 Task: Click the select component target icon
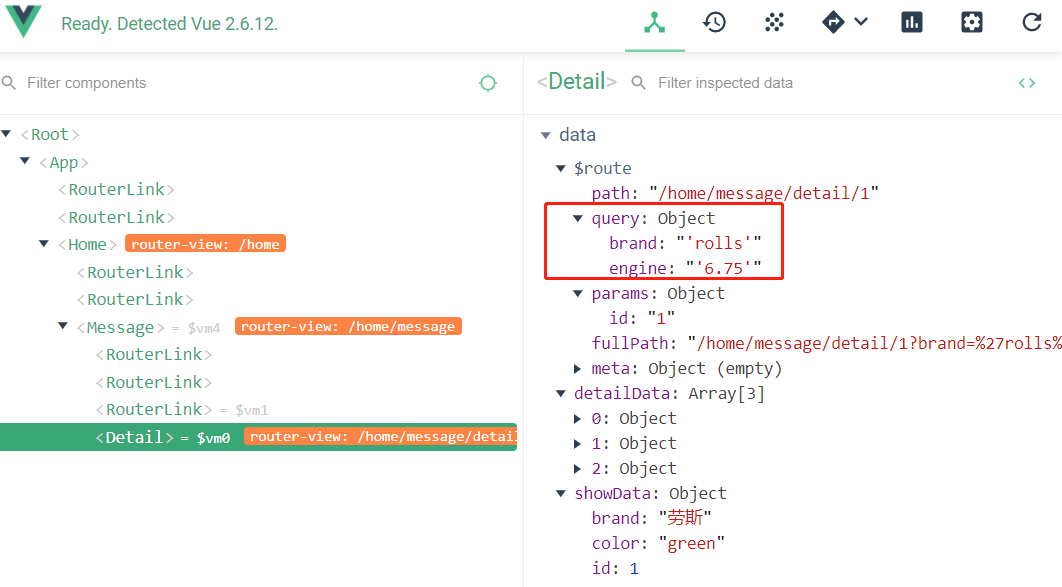click(x=488, y=83)
